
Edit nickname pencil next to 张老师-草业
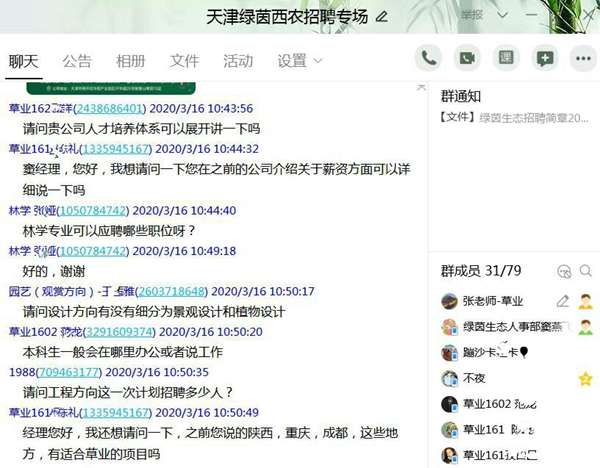(x=563, y=300)
